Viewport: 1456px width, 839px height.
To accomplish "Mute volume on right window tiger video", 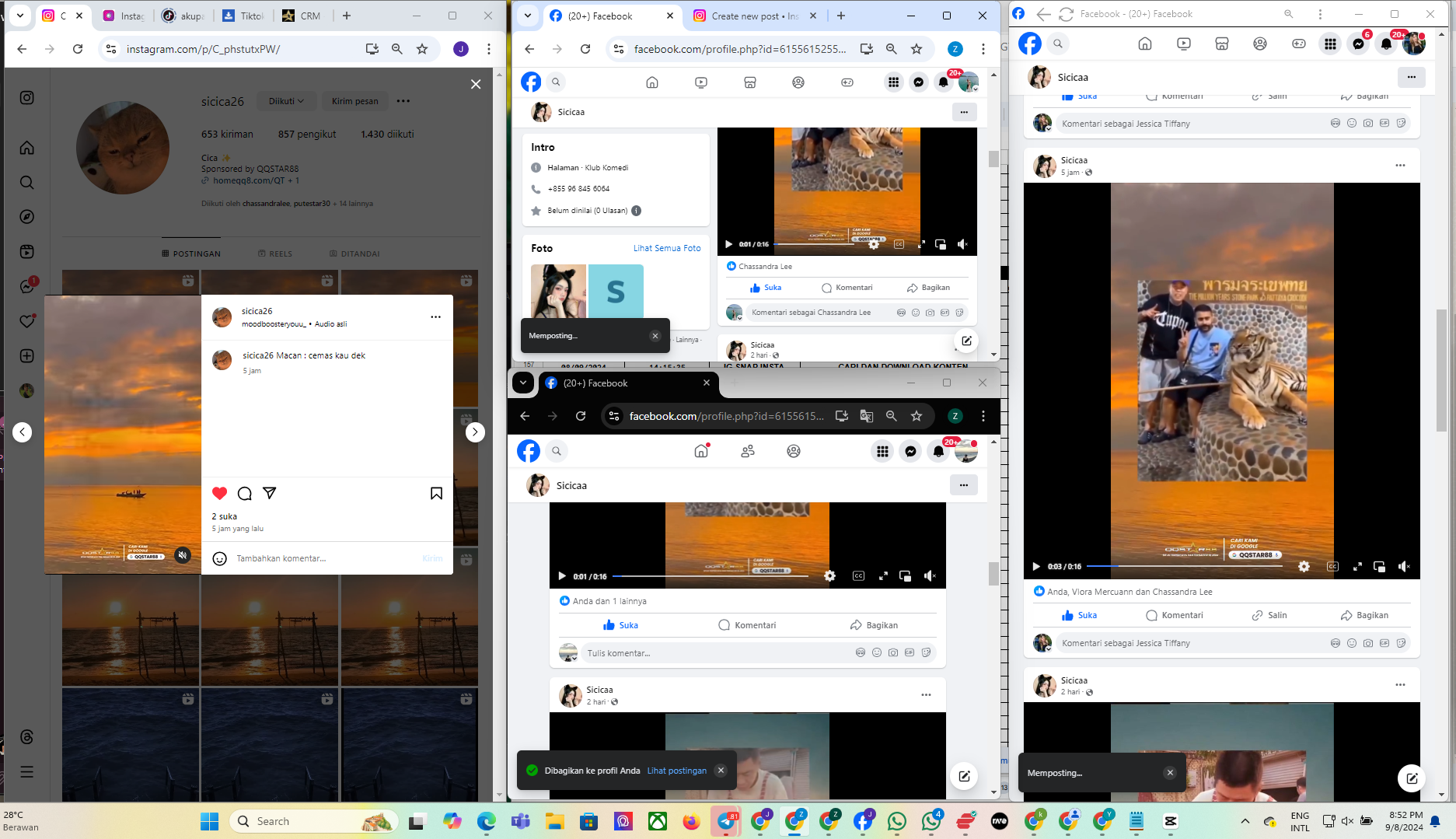I will coord(1404,567).
